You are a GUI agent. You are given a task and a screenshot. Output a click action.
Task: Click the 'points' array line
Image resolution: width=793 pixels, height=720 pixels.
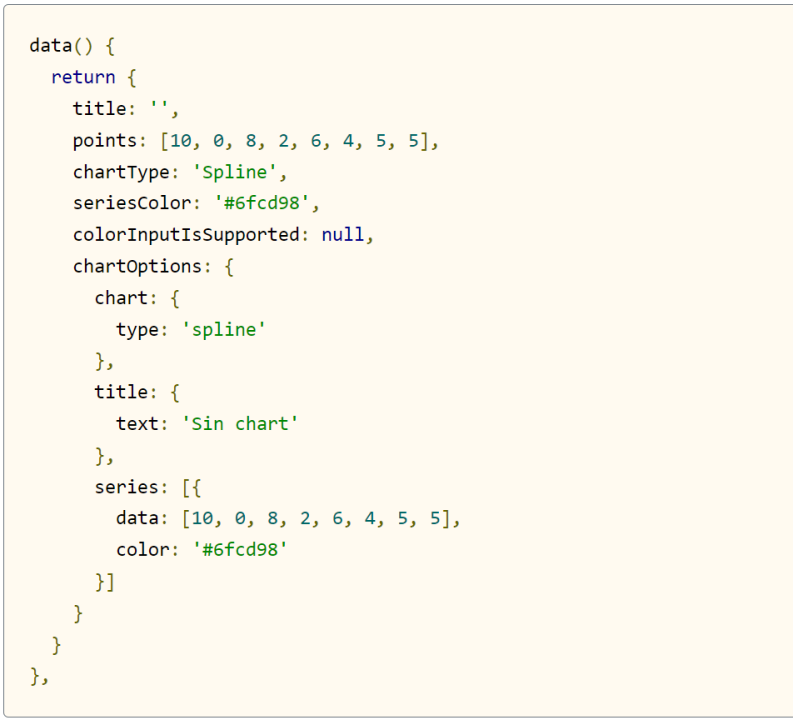point(256,141)
